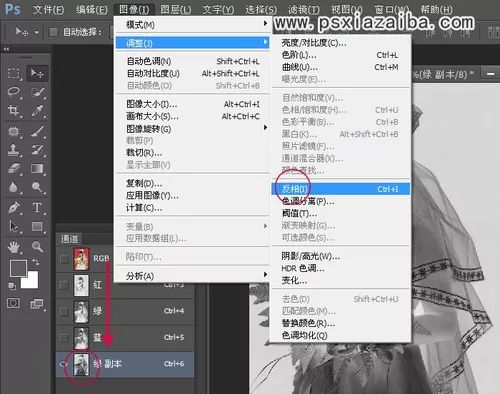Select the Eyedropper tool
The width and height of the screenshot is (500, 394).
tap(37, 110)
